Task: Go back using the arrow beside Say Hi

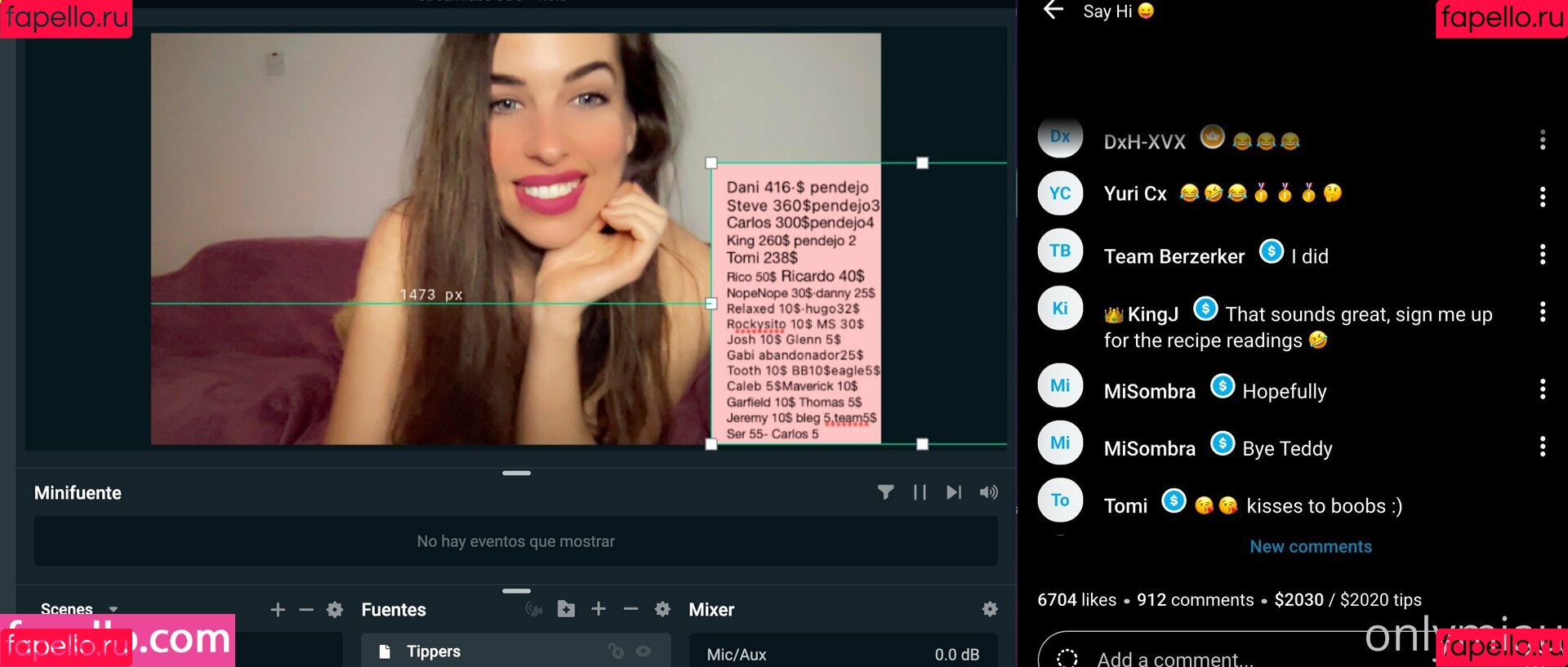Action: click(1053, 11)
